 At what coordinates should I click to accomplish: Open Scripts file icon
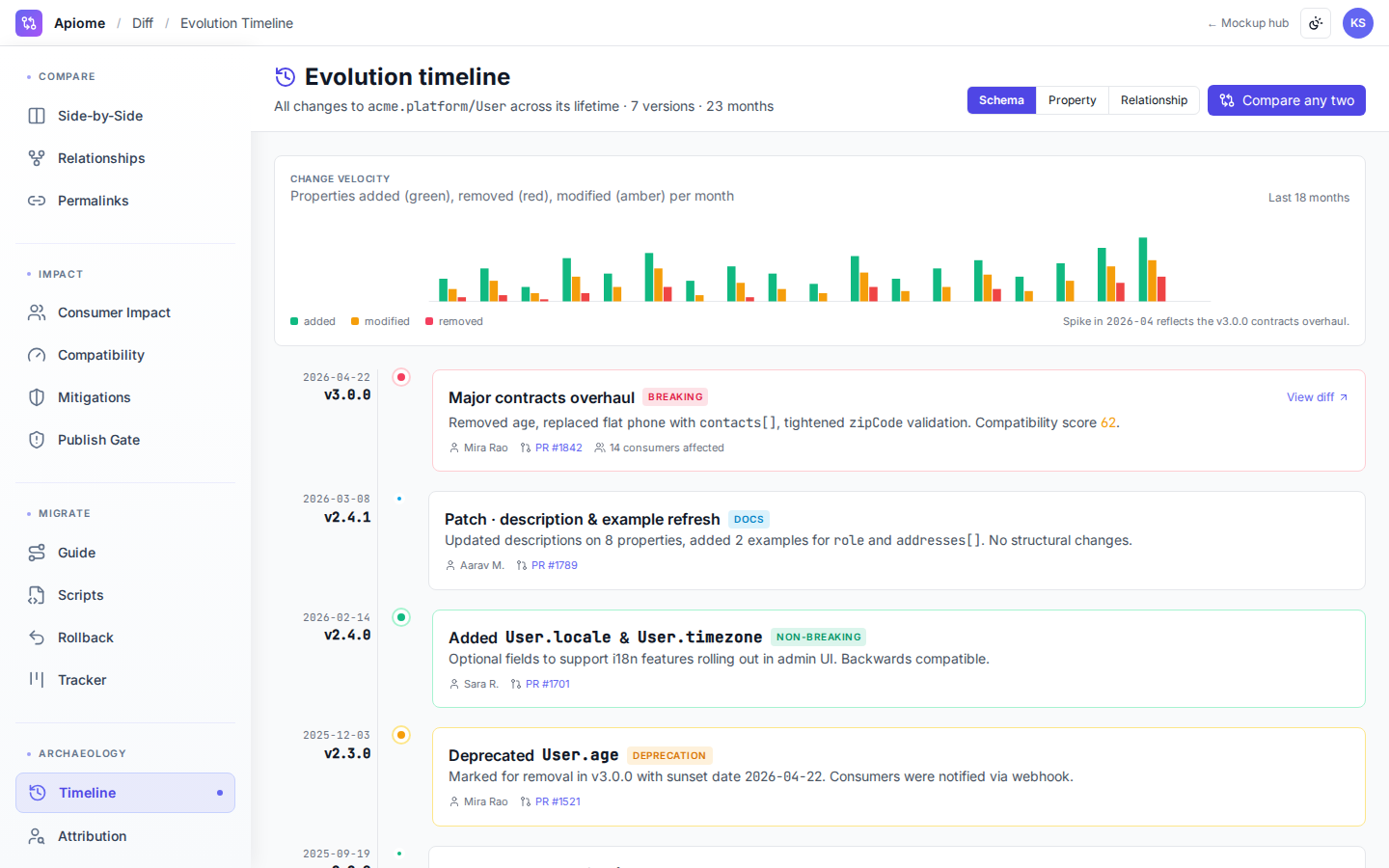point(37,595)
